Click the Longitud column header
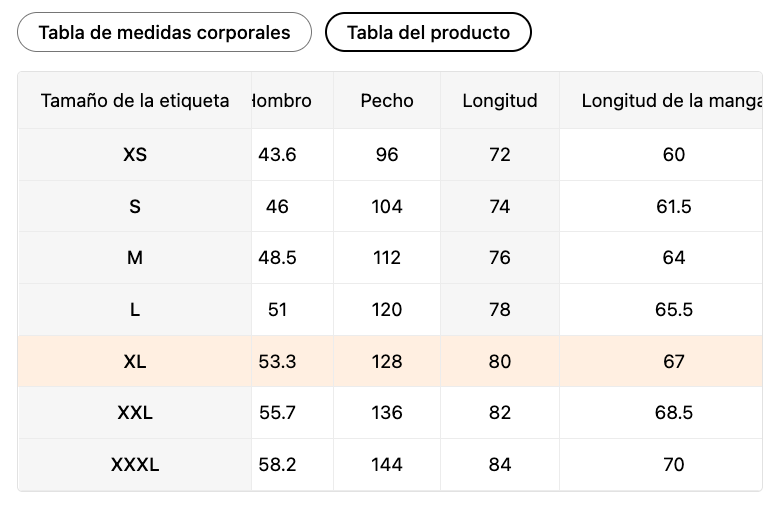This screenshot has width=782, height=510. tap(500, 100)
